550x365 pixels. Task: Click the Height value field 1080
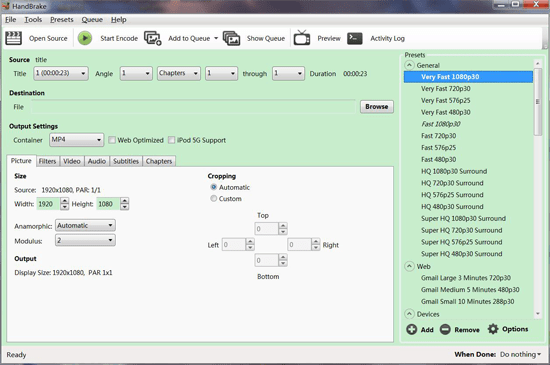click(x=108, y=204)
